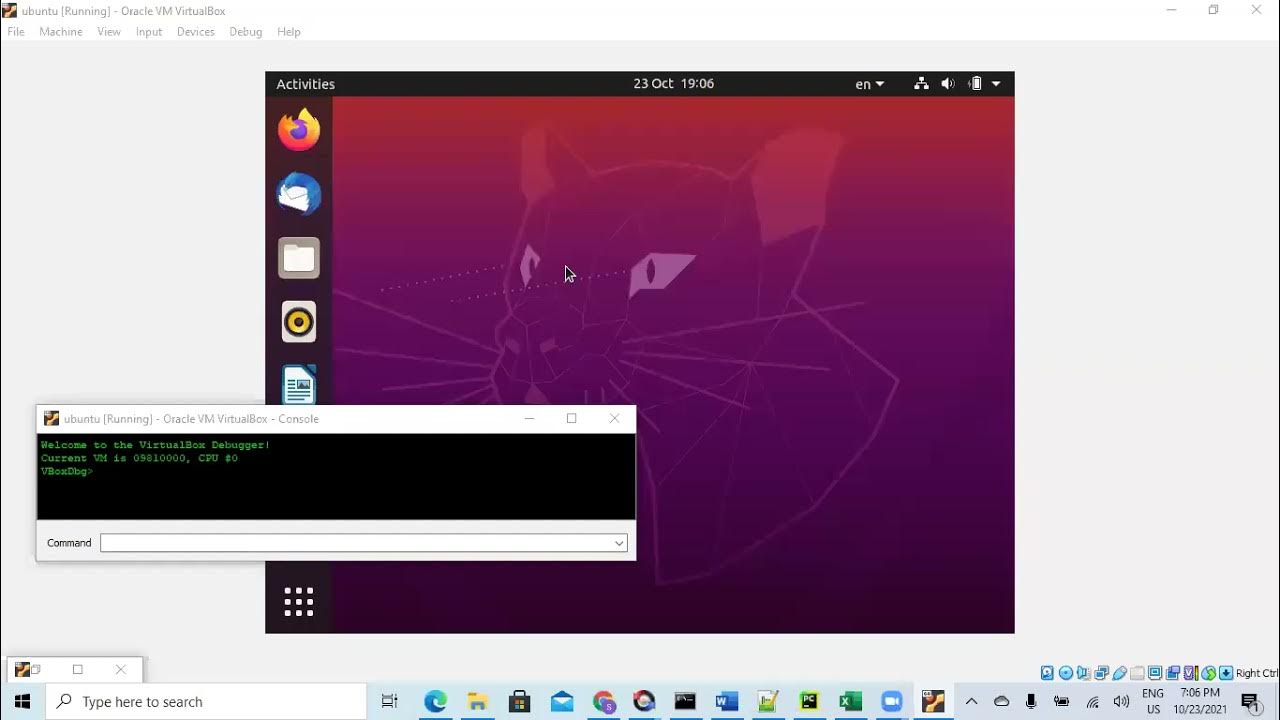The image size is (1280, 720).
Task: Maximize the debugger Console window
Action: click(x=572, y=418)
